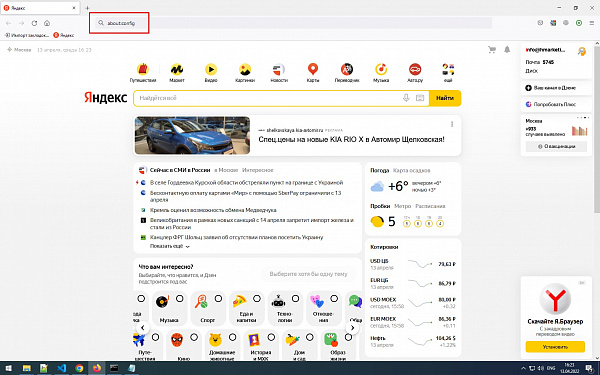Open the Карты map pin icon

tap(313, 69)
